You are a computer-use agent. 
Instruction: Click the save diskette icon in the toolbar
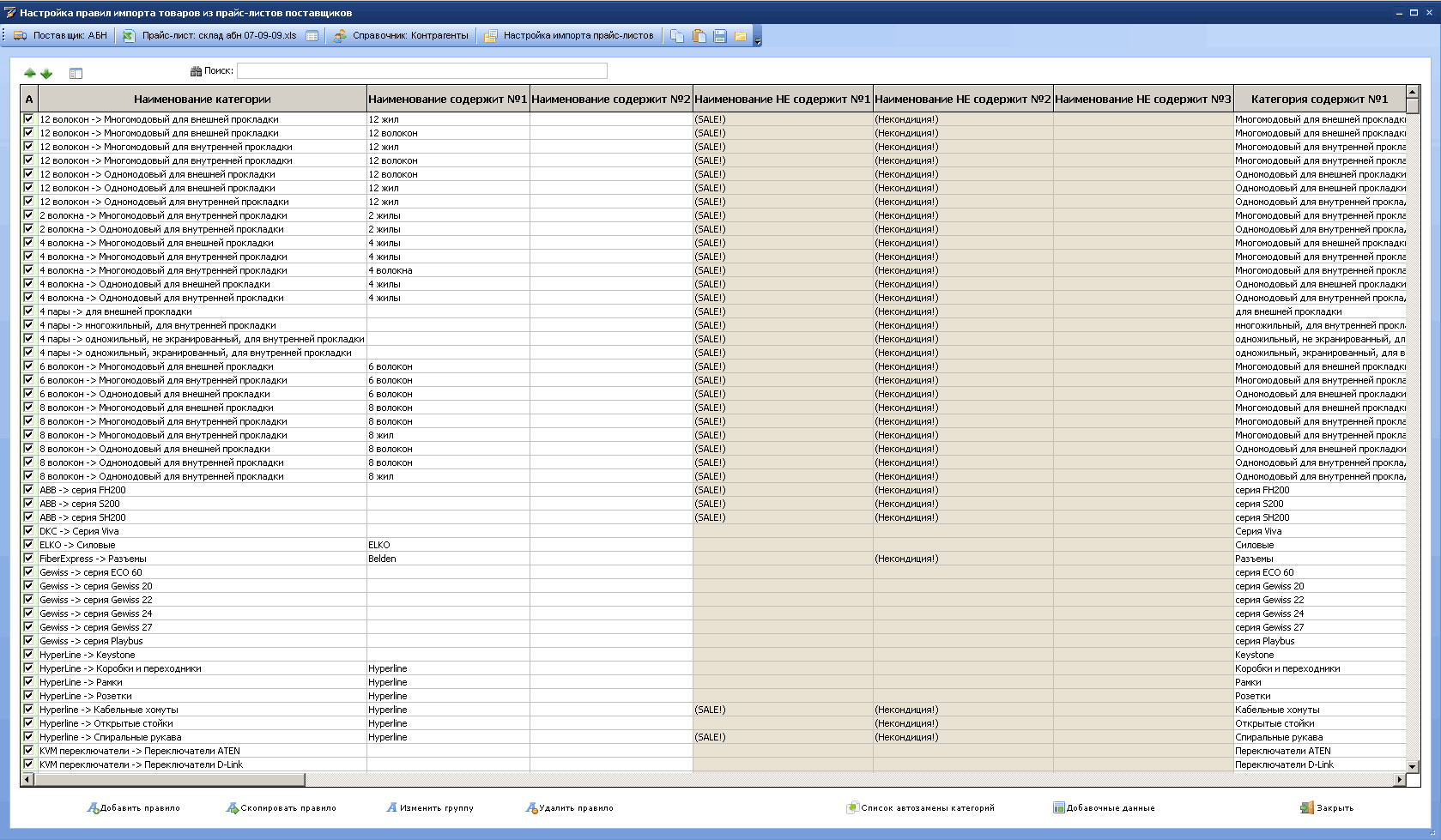pyautogui.click(x=720, y=36)
